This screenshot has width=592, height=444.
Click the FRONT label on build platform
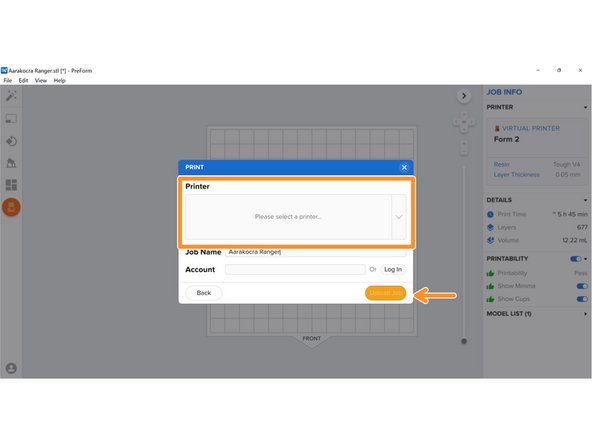pos(311,338)
